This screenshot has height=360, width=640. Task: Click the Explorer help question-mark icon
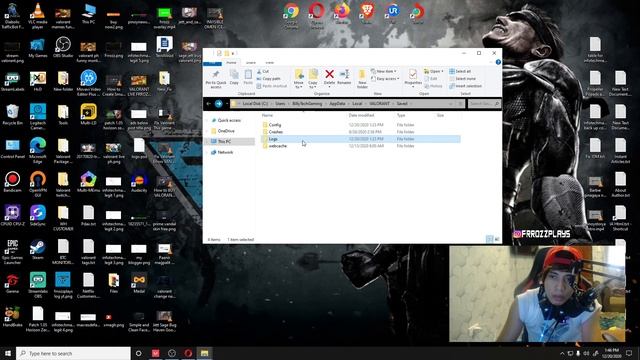tap(498, 62)
